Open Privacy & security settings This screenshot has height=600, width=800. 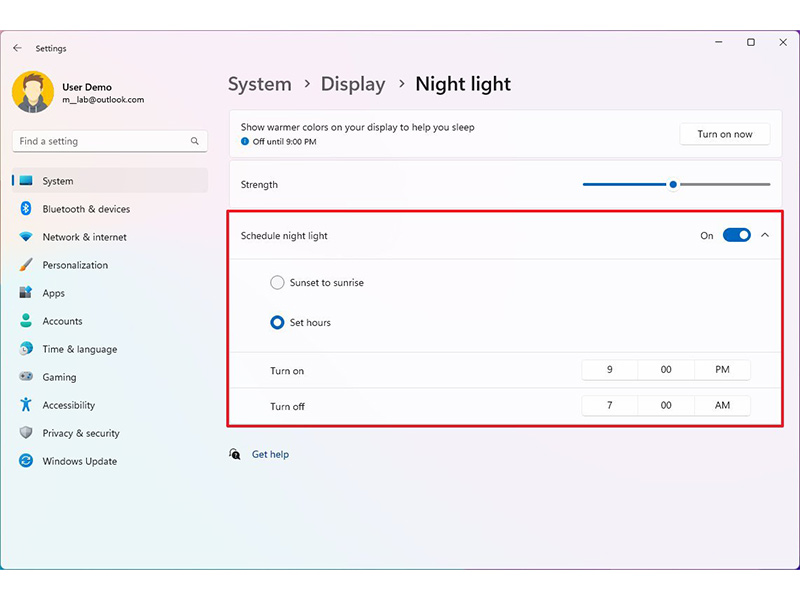pyautogui.click(x=110, y=433)
